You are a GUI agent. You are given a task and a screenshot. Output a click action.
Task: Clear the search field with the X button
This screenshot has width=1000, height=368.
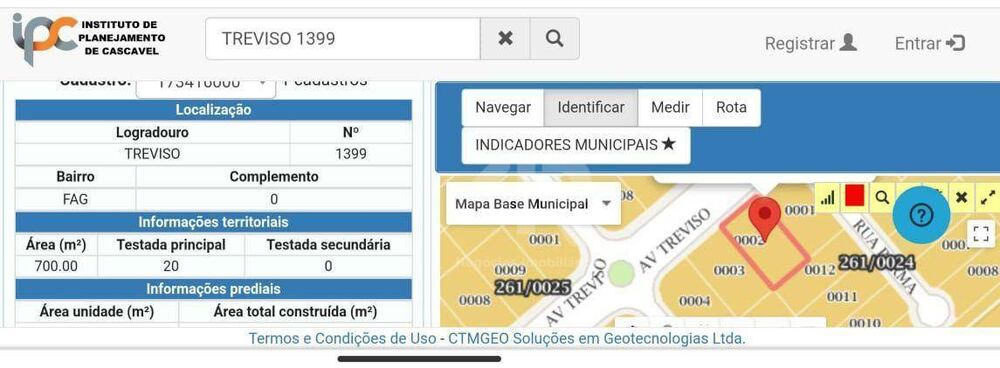click(504, 38)
